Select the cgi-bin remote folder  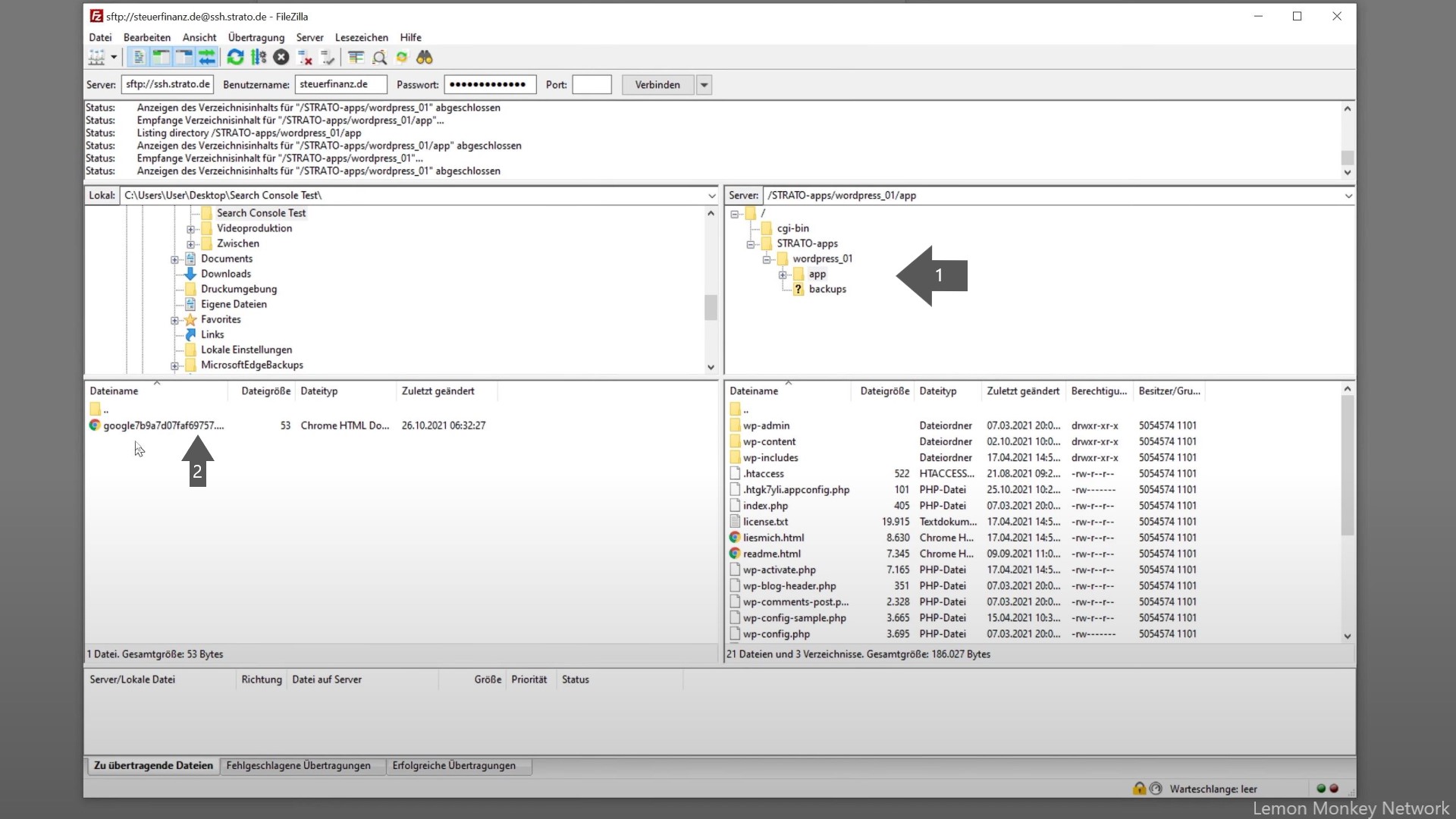tap(792, 228)
